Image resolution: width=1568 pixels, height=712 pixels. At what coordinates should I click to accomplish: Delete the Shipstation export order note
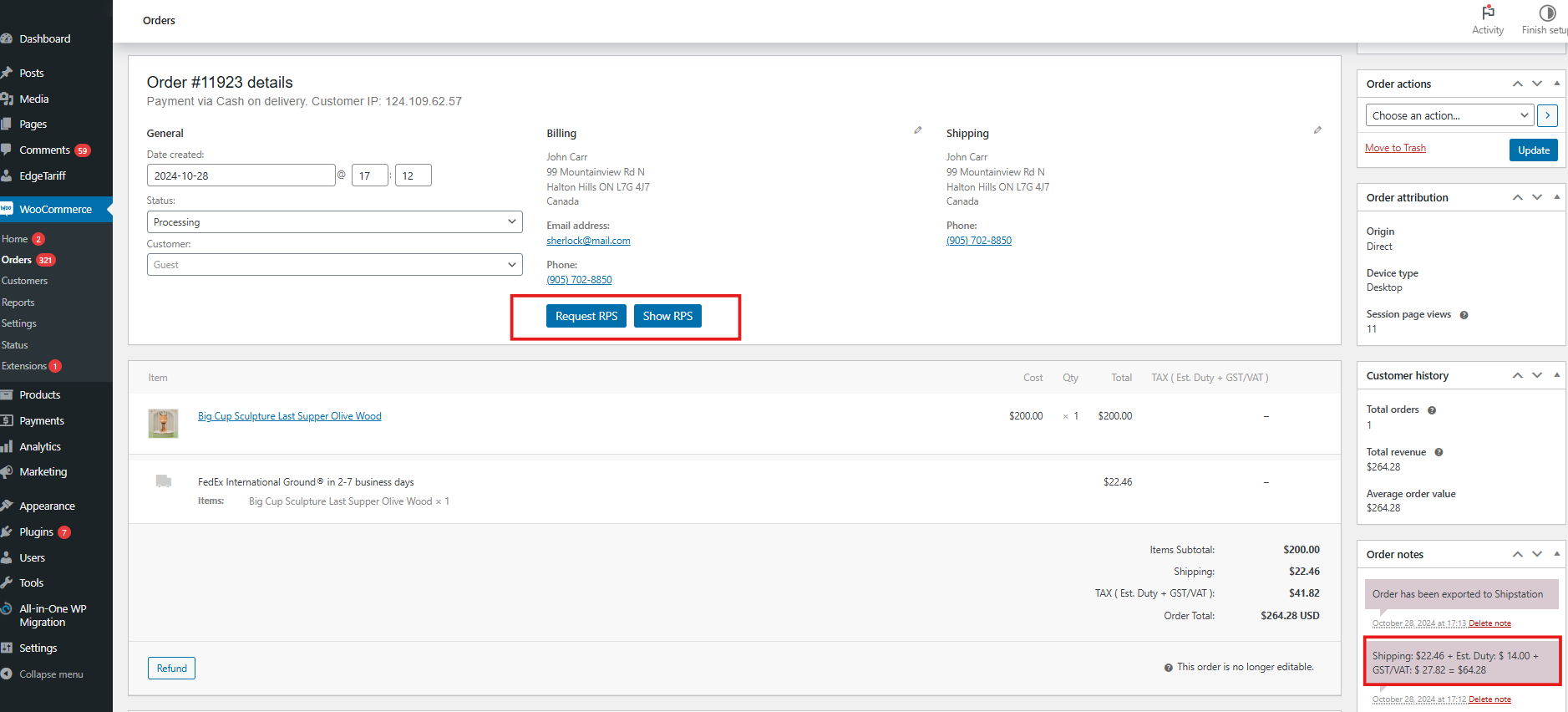coord(1489,623)
